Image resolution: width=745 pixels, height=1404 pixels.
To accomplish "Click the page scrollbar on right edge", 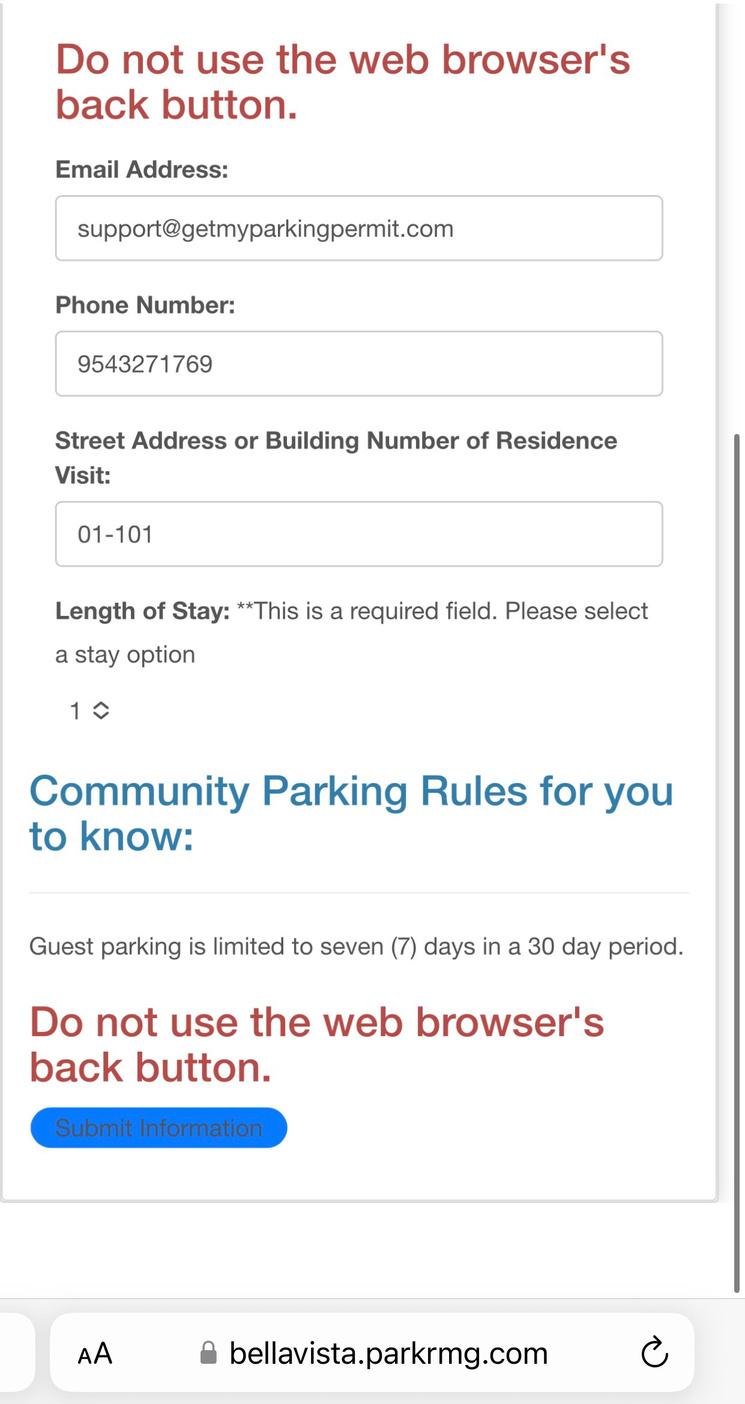I will point(738,860).
